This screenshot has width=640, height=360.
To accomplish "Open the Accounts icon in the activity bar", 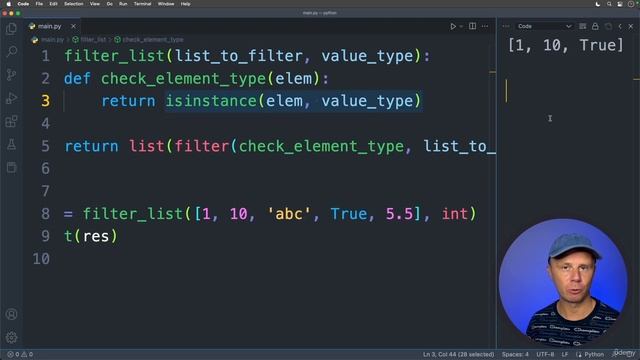I will pyautogui.click(x=11, y=314).
